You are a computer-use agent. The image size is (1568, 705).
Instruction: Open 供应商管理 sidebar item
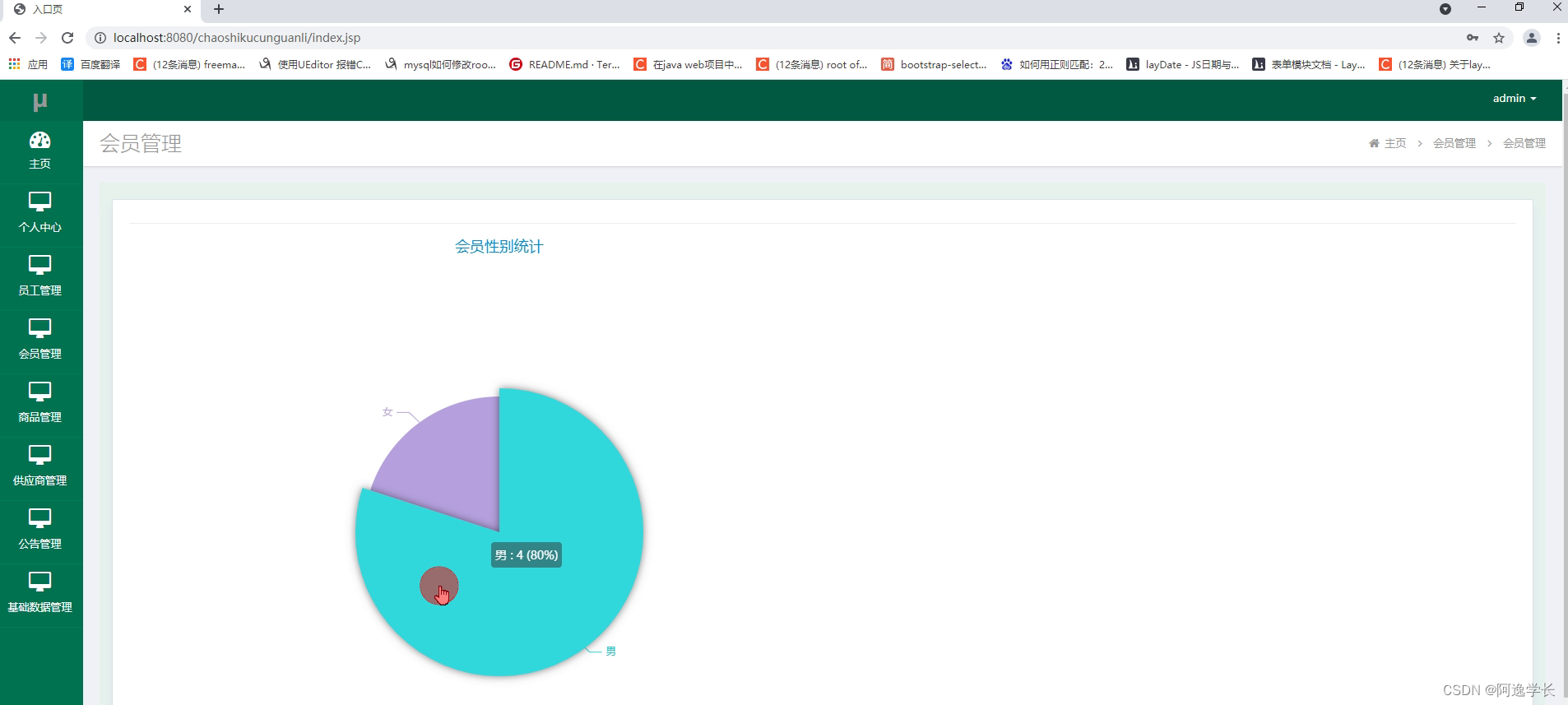point(39,467)
